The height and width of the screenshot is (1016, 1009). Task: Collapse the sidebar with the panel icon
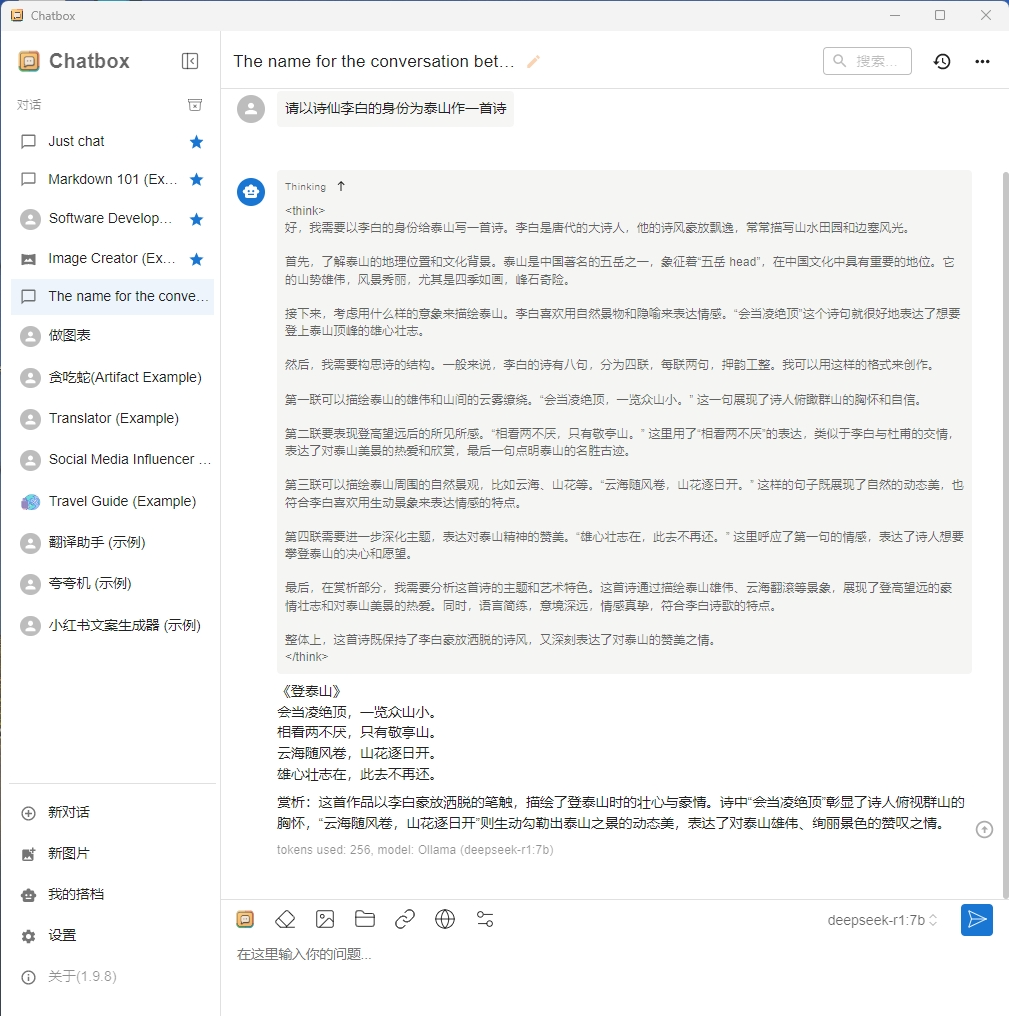190,61
